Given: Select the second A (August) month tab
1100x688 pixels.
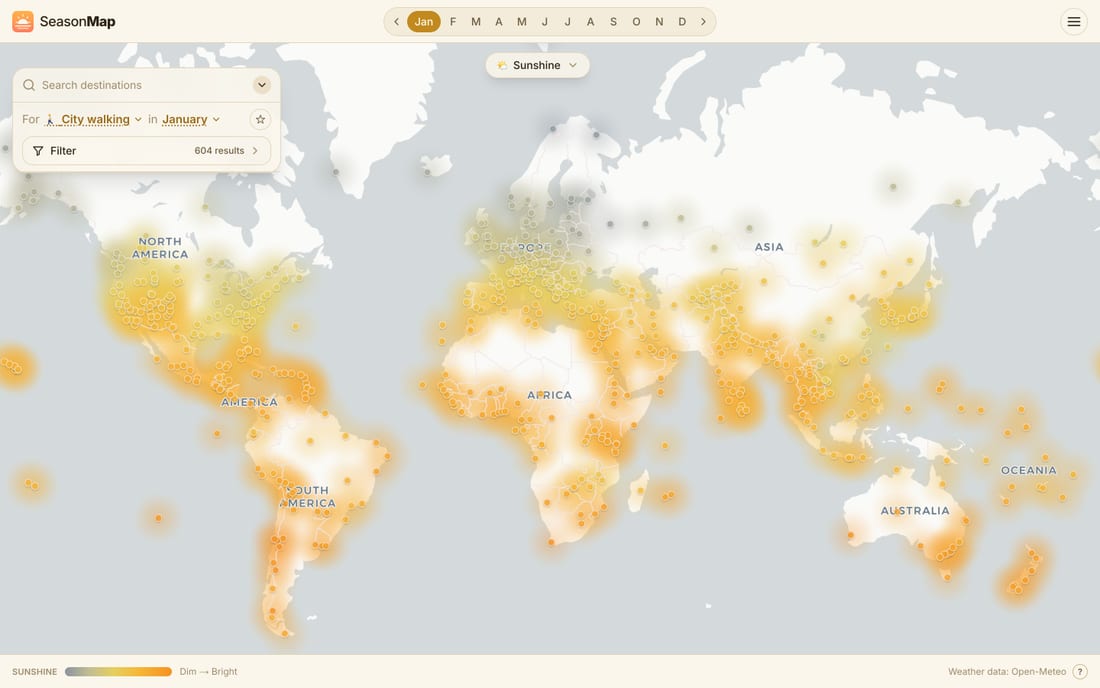Looking at the screenshot, I should [591, 22].
